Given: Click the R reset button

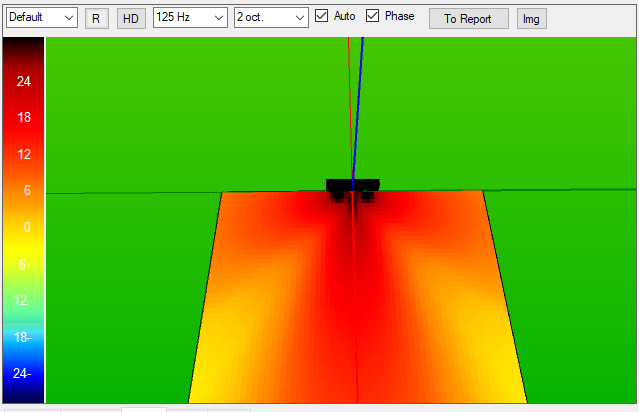Looking at the screenshot, I should pos(97,19).
